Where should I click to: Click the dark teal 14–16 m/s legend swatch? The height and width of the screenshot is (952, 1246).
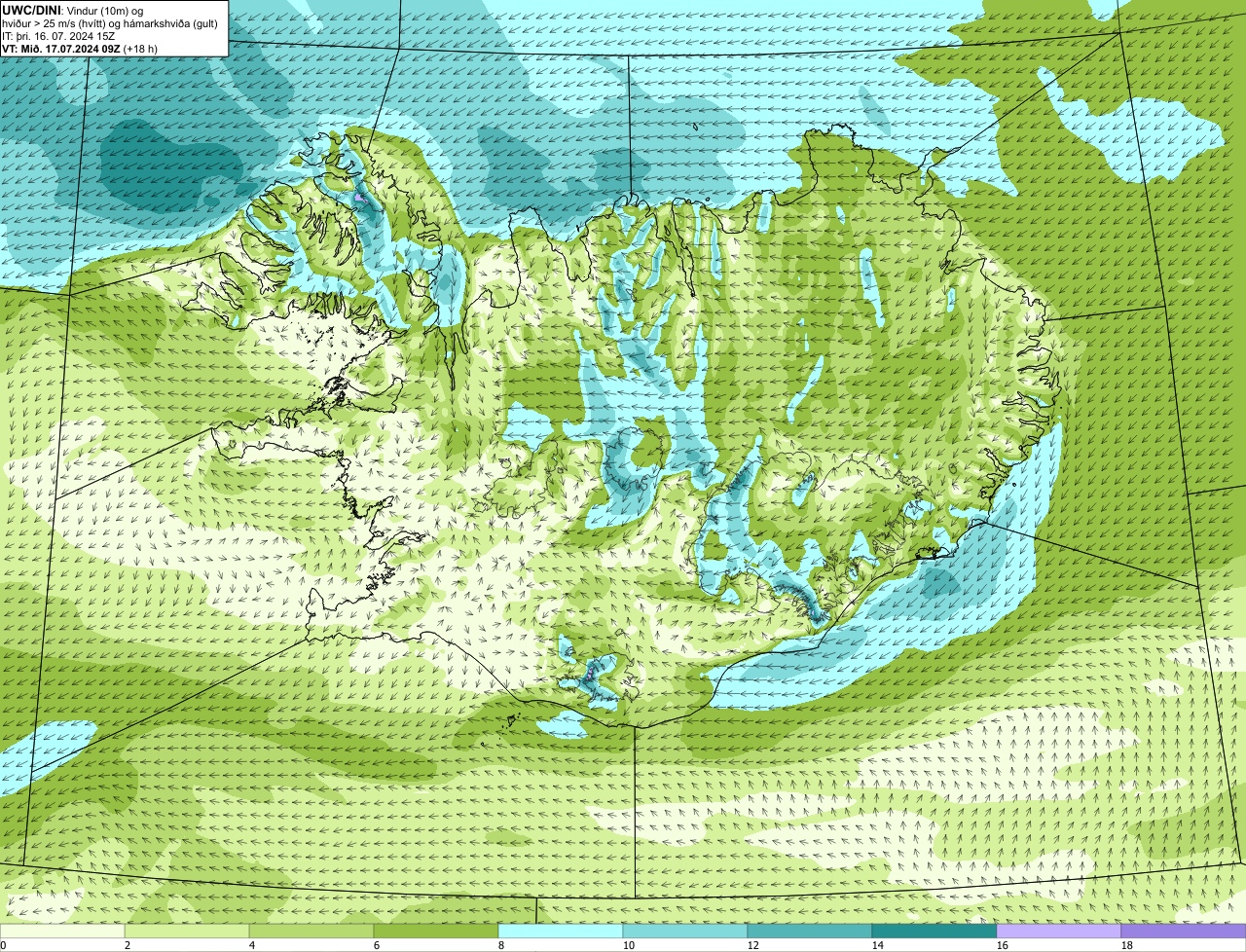tap(934, 932)
